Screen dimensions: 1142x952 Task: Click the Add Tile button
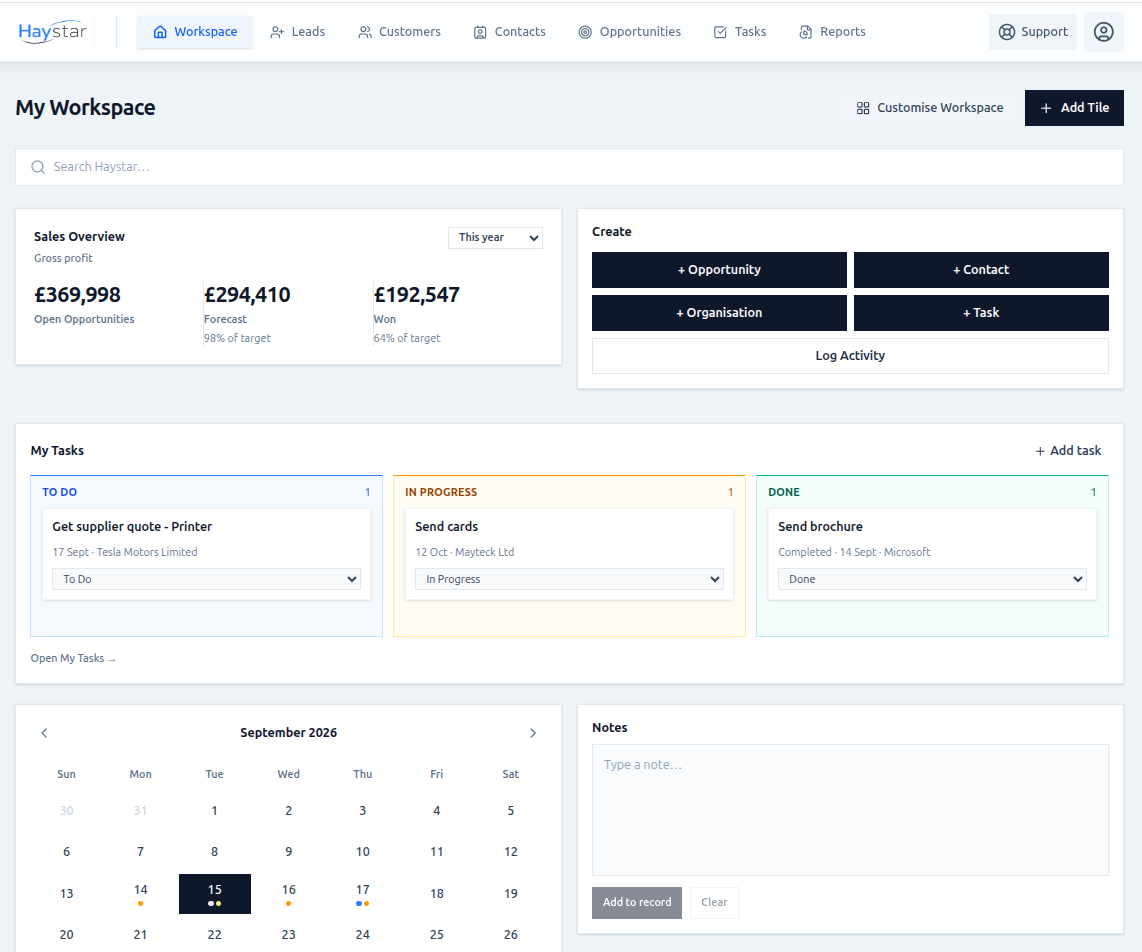[x=1074, y=108]
